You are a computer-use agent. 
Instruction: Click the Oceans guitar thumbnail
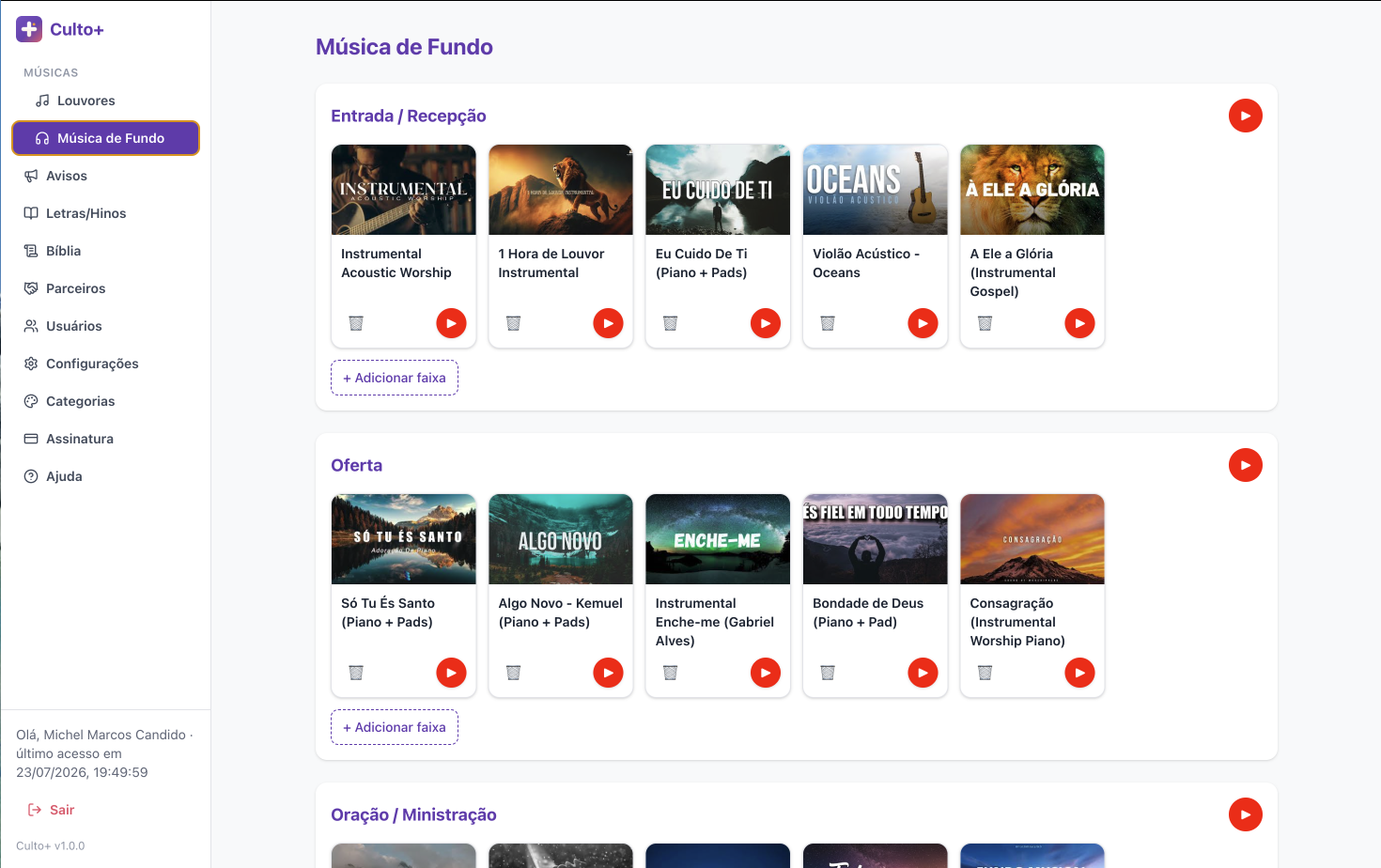coord(876,190)
